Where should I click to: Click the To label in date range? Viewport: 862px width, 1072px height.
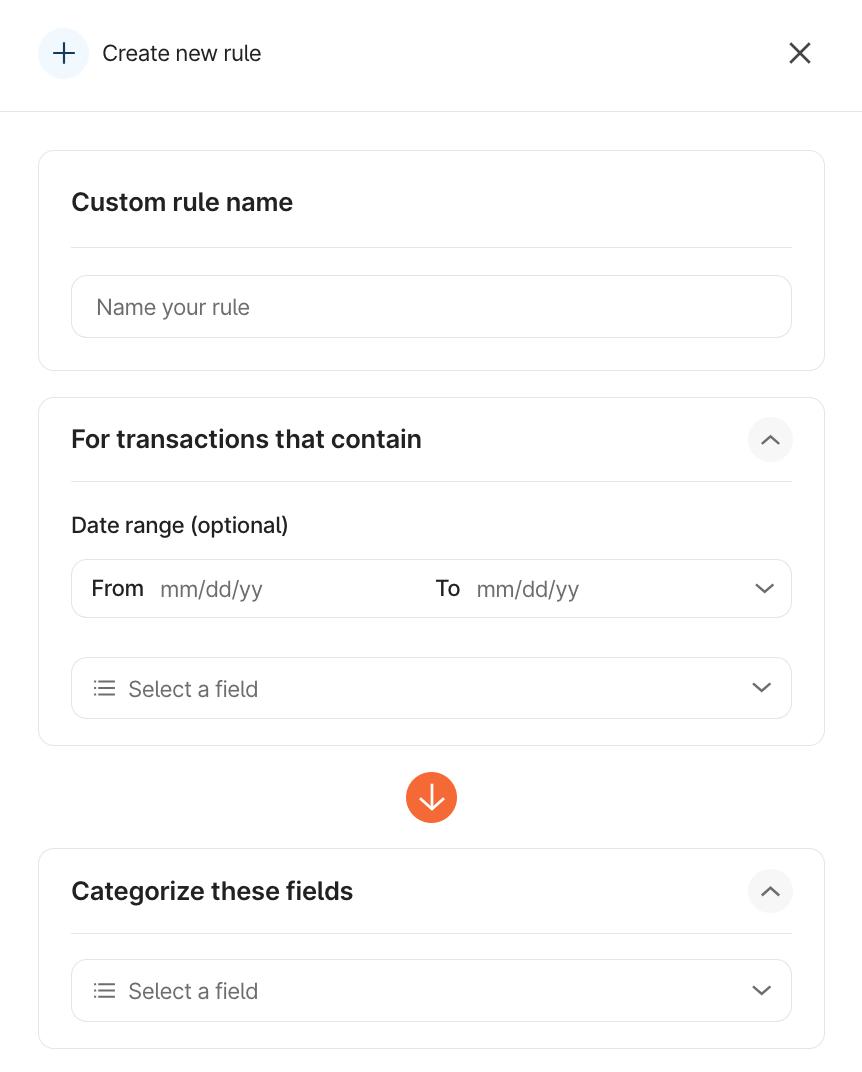[447, 588]
